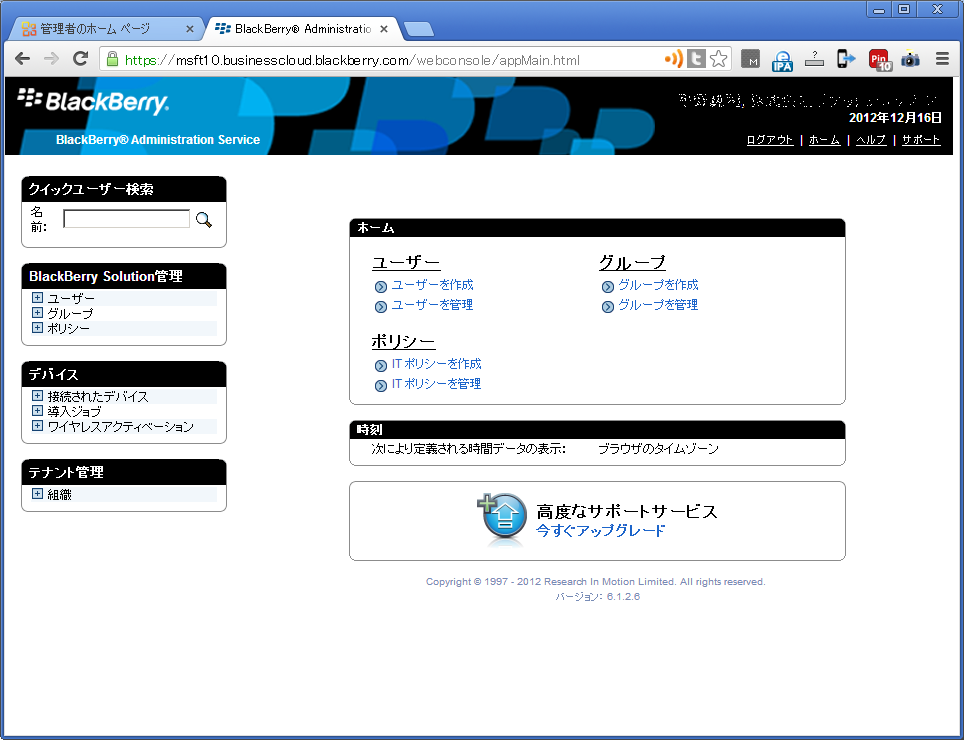The image size is (964, 740).
Task: Click the bookmark star in address bar
Action: pyautogui.click(x=718, y=60)
